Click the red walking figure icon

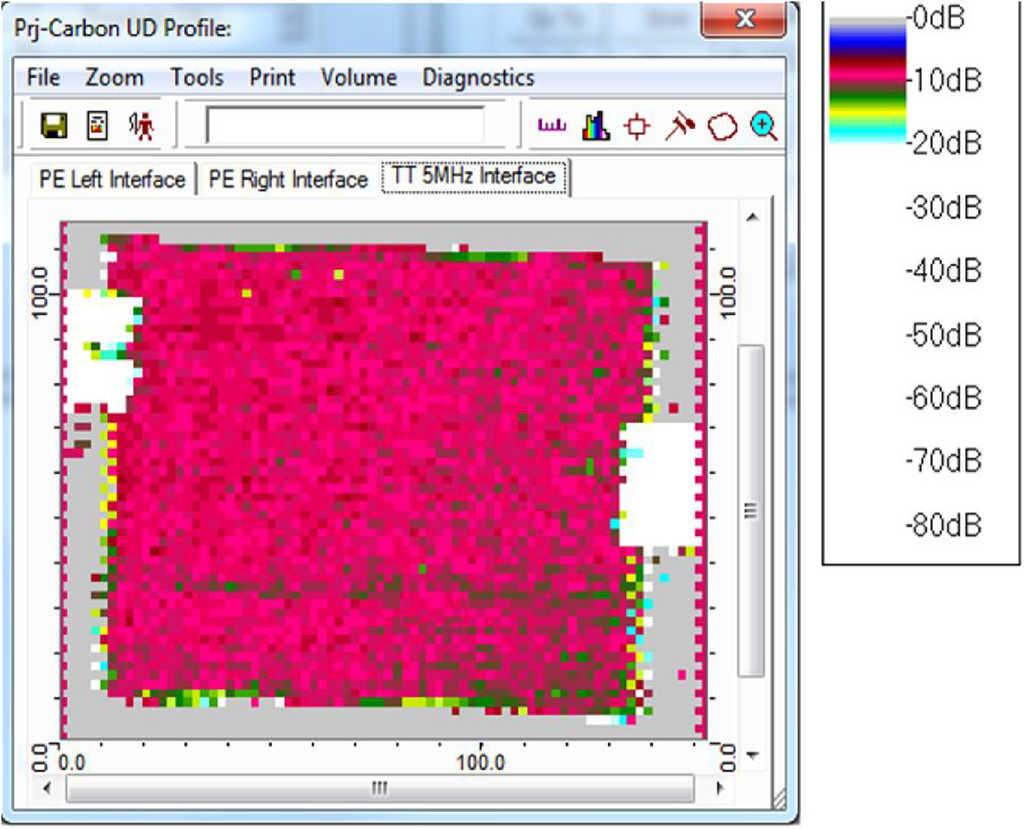coord(143,126)
